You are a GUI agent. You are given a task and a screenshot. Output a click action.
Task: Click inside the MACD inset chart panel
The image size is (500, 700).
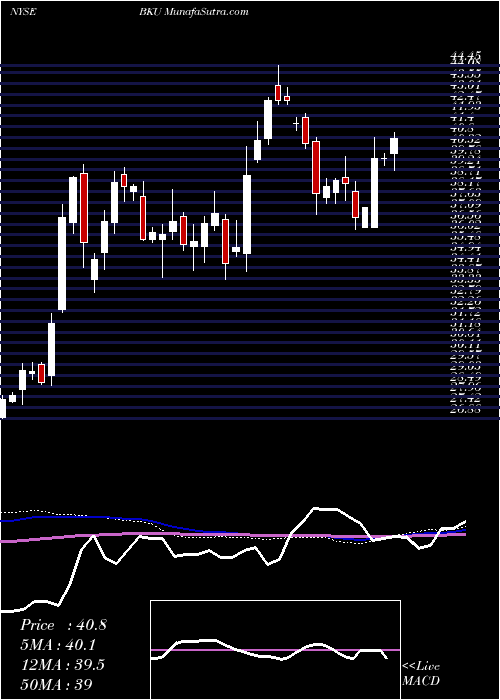[x=275, y=650]
